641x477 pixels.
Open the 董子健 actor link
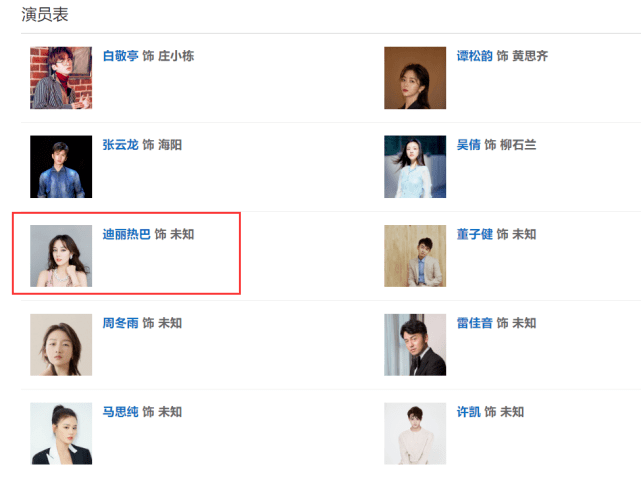click(474, 234)
